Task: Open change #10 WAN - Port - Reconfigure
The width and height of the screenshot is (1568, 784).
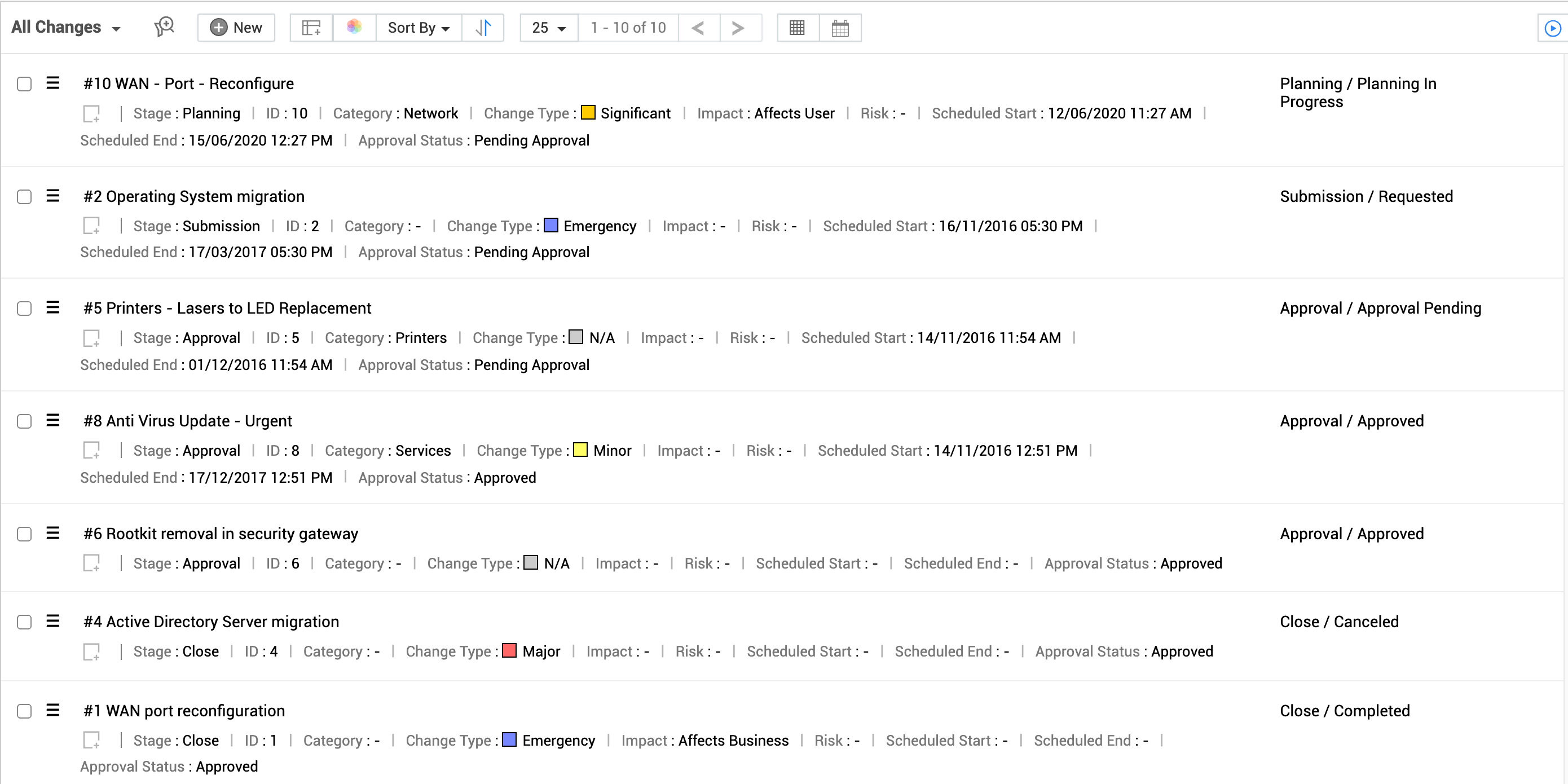Action: pos(189,83)
